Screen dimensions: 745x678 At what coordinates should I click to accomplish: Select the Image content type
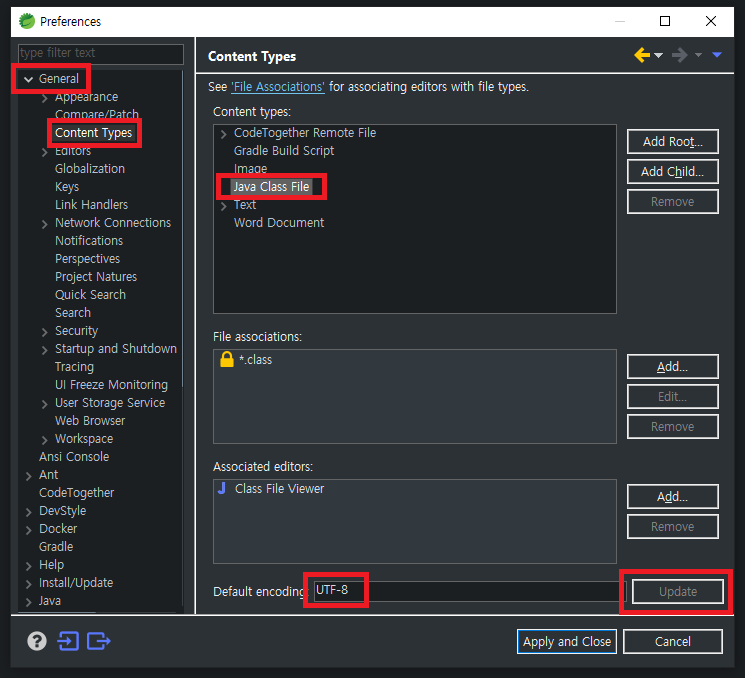(x=250, y=169)
